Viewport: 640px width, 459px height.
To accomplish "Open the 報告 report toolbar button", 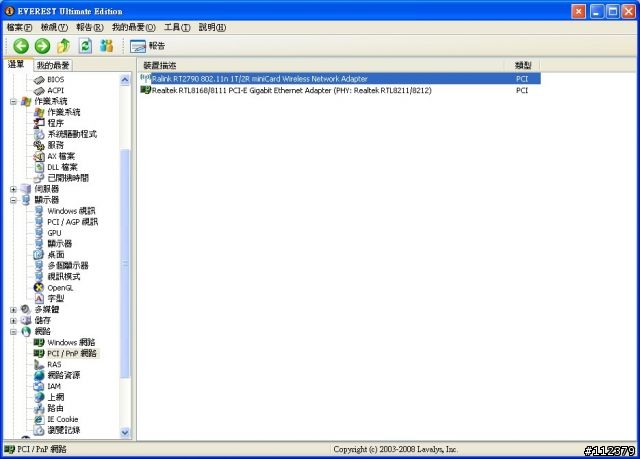I will coord(147,46).
